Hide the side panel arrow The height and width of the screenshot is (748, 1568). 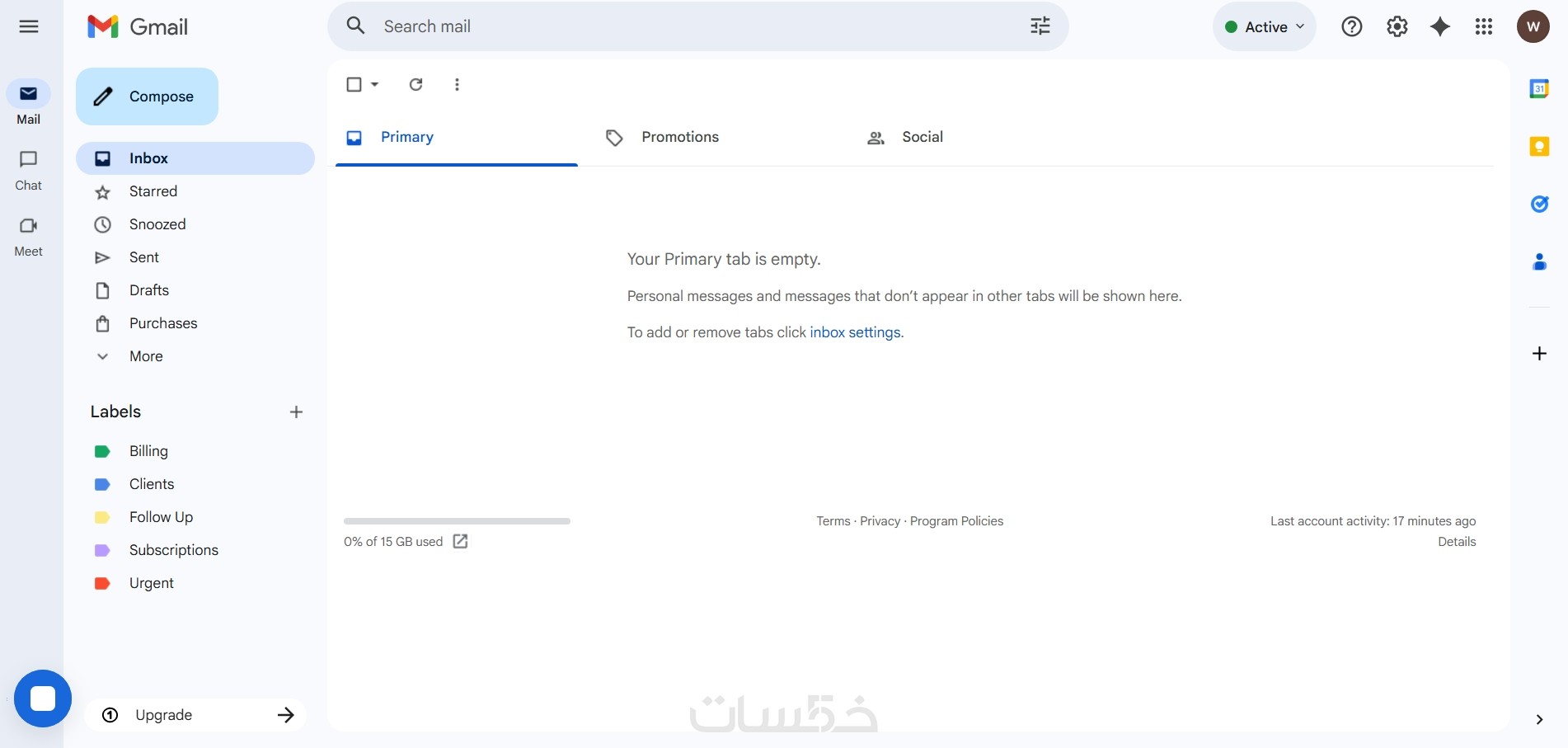(1539, 719)
